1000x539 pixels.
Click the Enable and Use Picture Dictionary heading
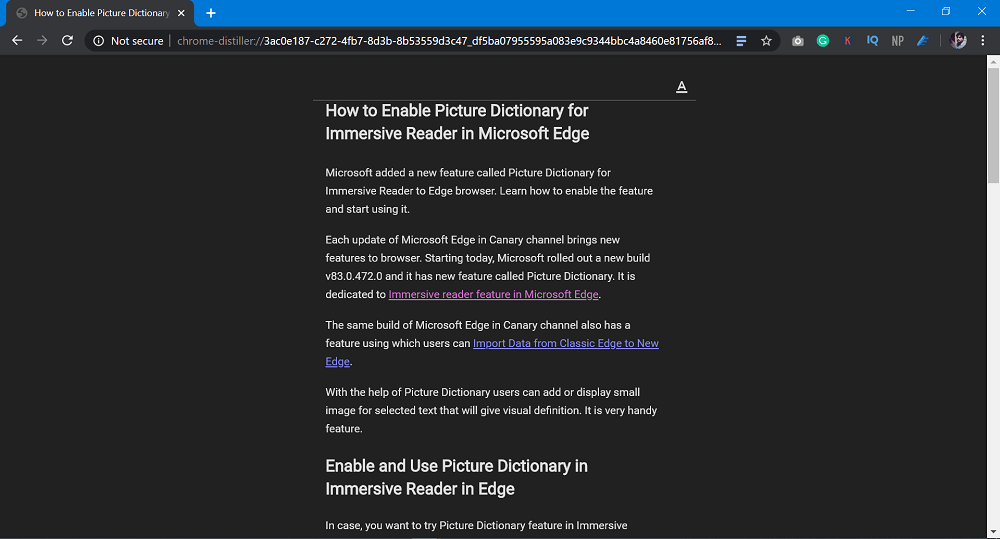point(456,477)
